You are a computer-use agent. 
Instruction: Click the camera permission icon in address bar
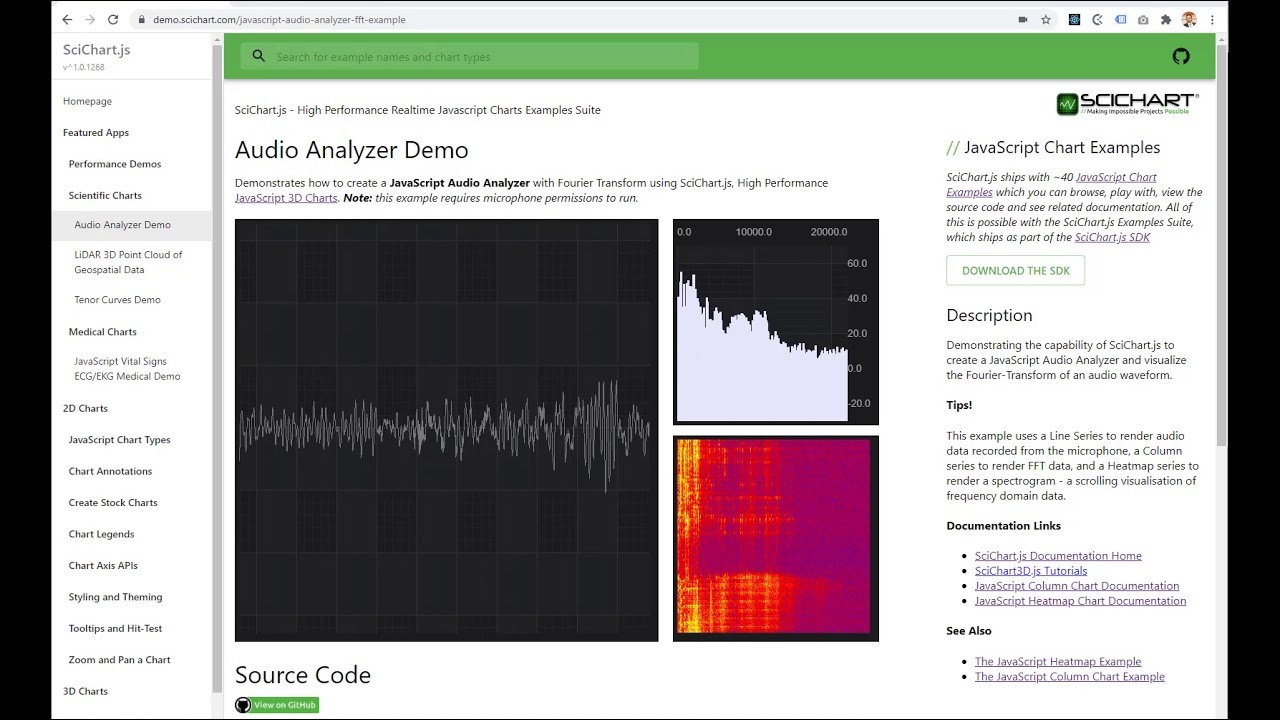coord(1023,19)
